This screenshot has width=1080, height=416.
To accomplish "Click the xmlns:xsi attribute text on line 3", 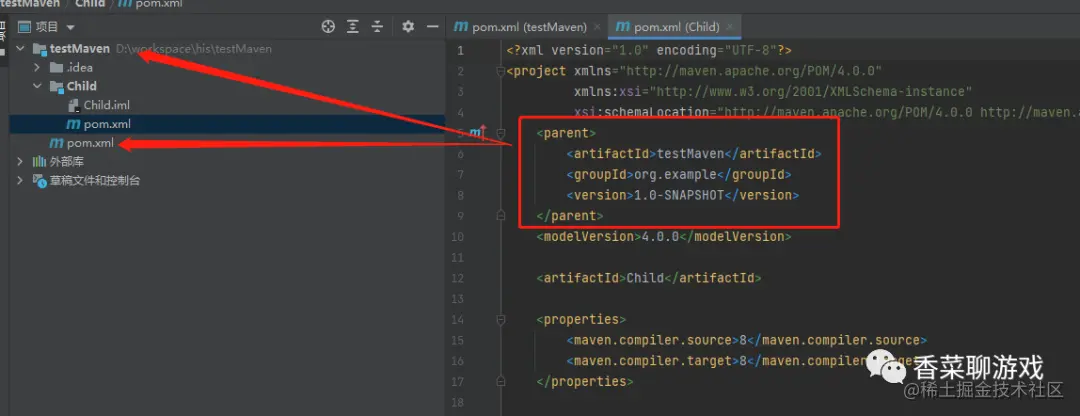I will coord(772,92).
